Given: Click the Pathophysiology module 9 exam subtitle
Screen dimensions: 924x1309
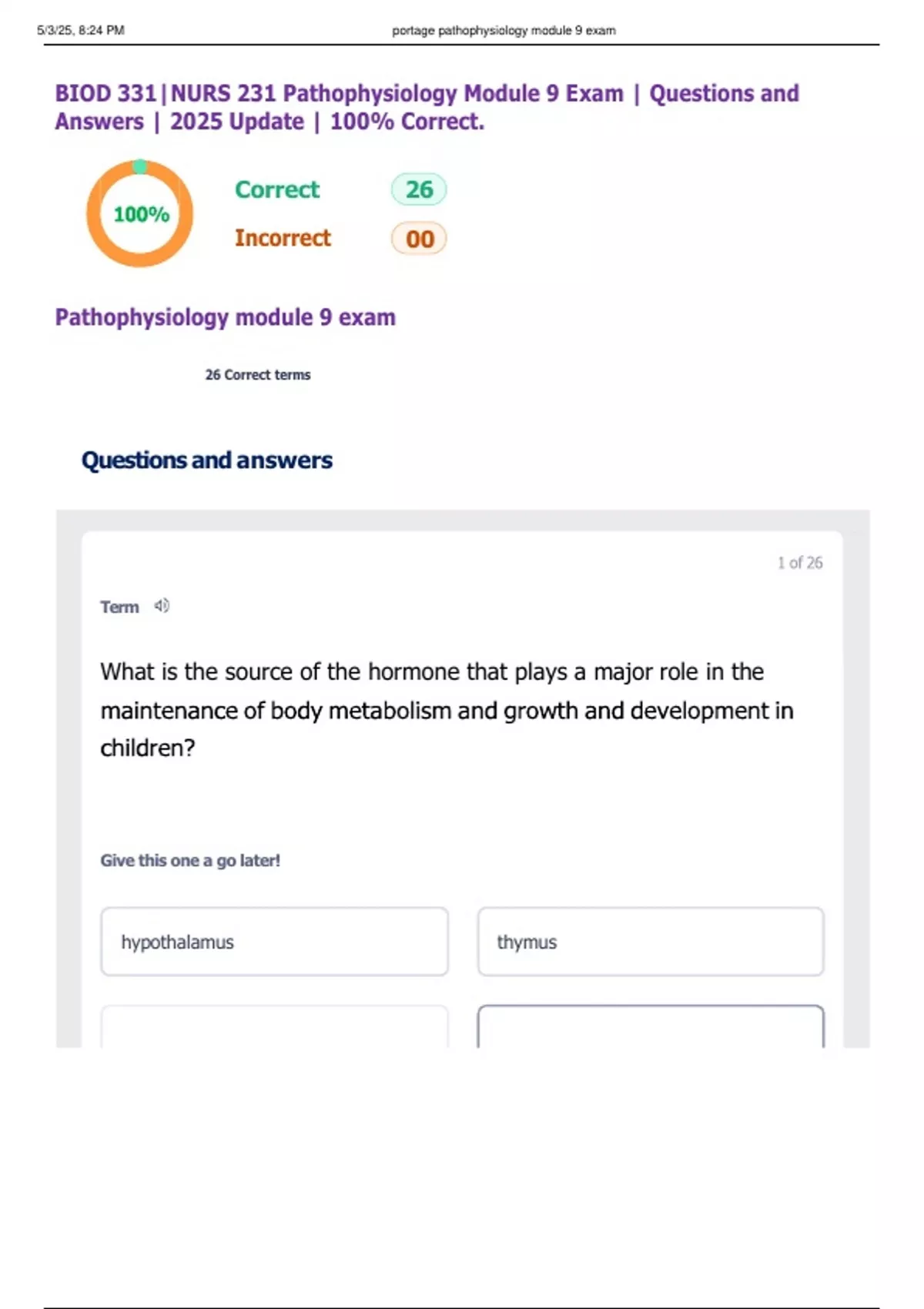Looking at the screenshot, I should point(225,317).
